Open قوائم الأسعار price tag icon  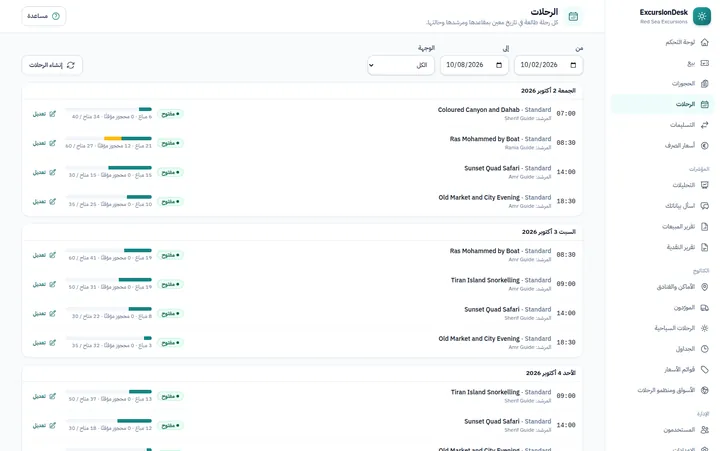pyautogui.click(x=704, y=370)
